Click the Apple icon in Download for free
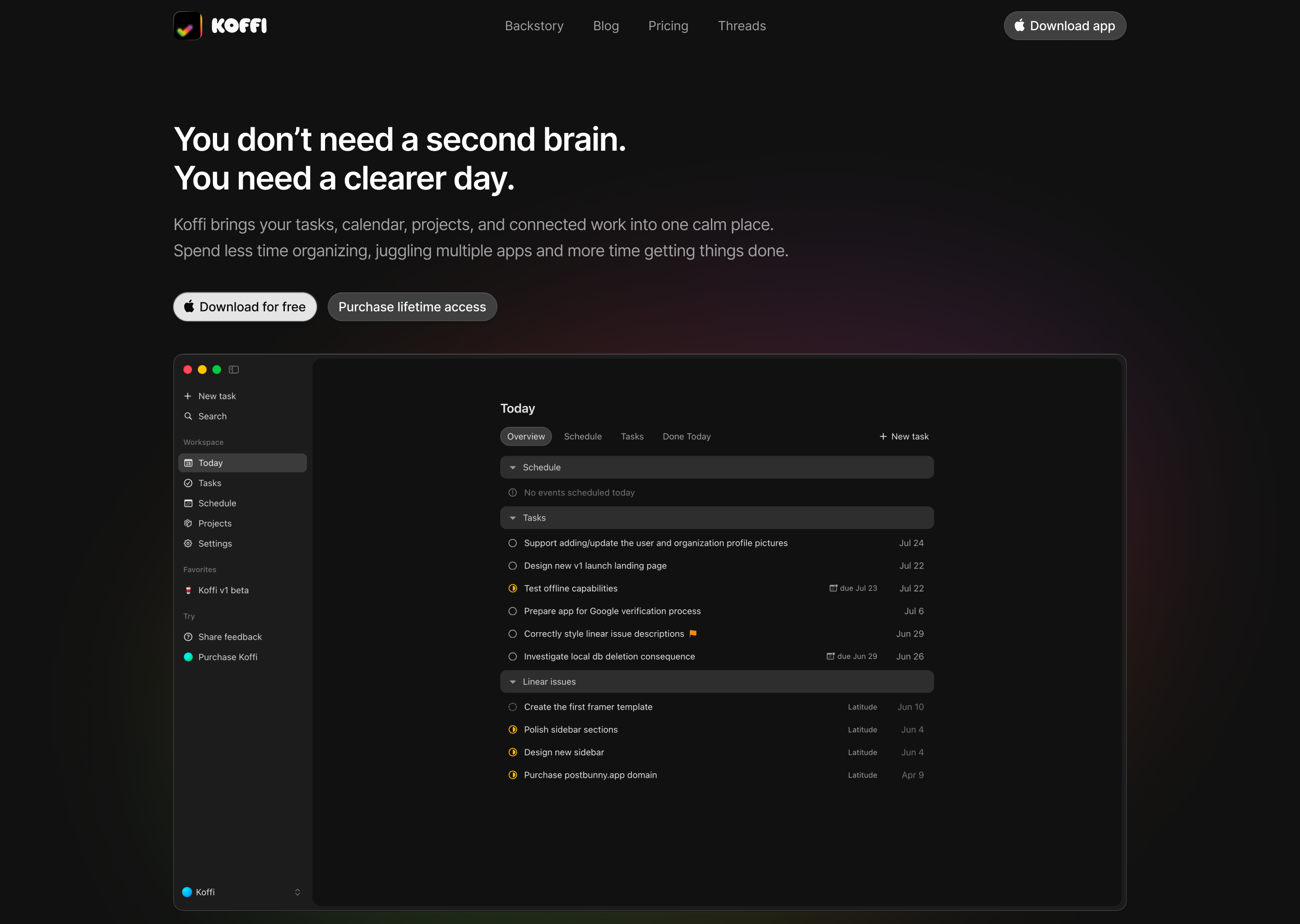 click(x=189, y=307)
